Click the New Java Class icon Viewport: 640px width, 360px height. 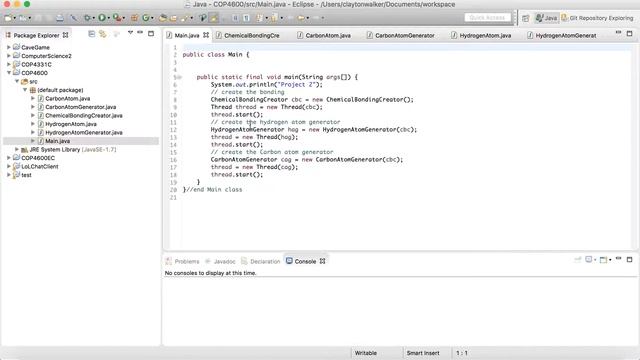pyautogui.click(x=145, y=18)
